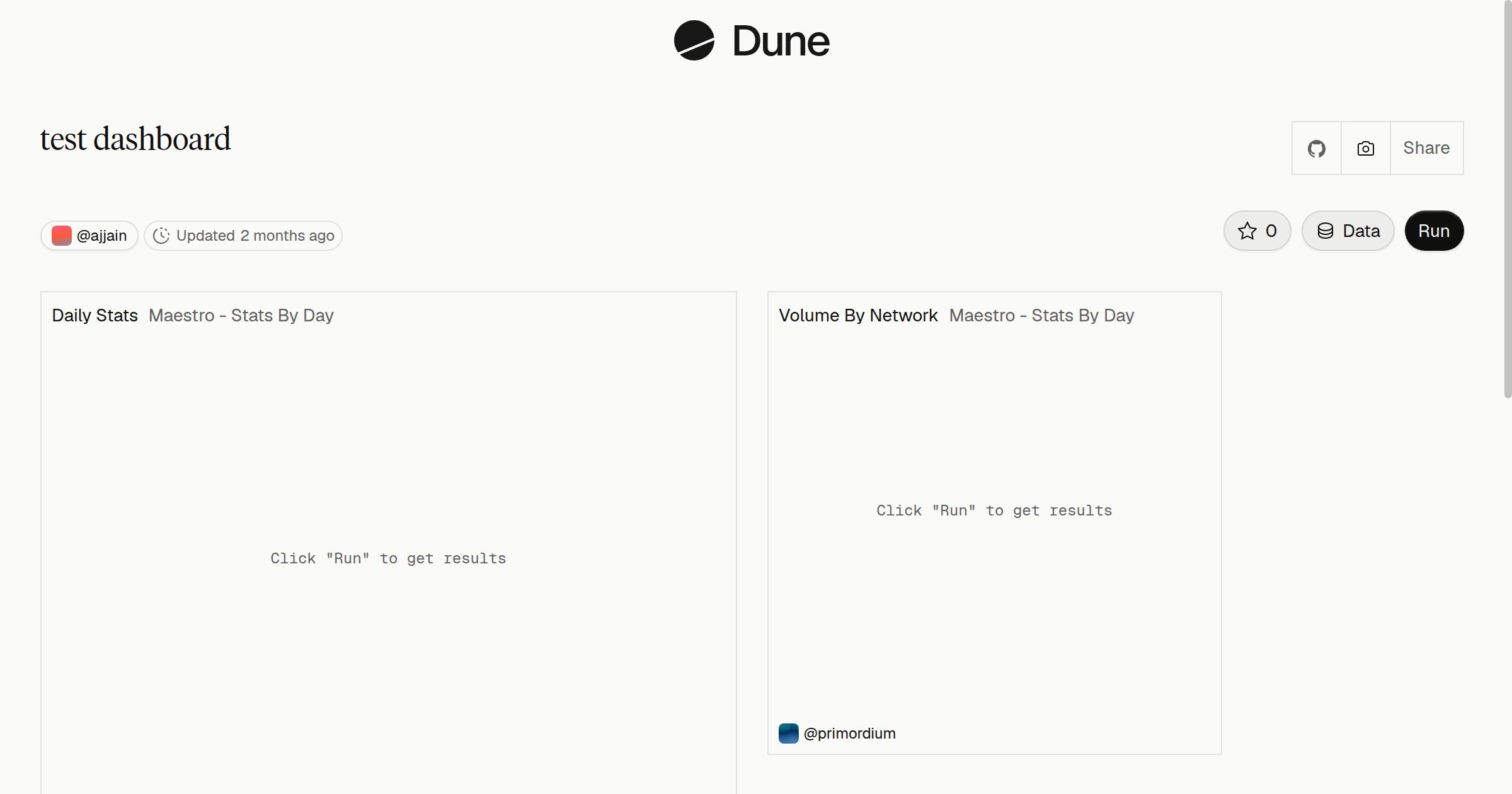The width and height of the screenshot is (1512, 794).
Task: Click the Updated 2 months ago chip
Action: click(243, 236)
